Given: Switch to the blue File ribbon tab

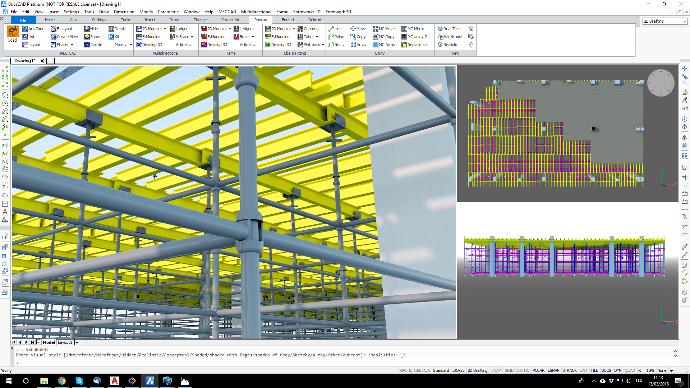Looking at the screenshot, I should 23,20.
